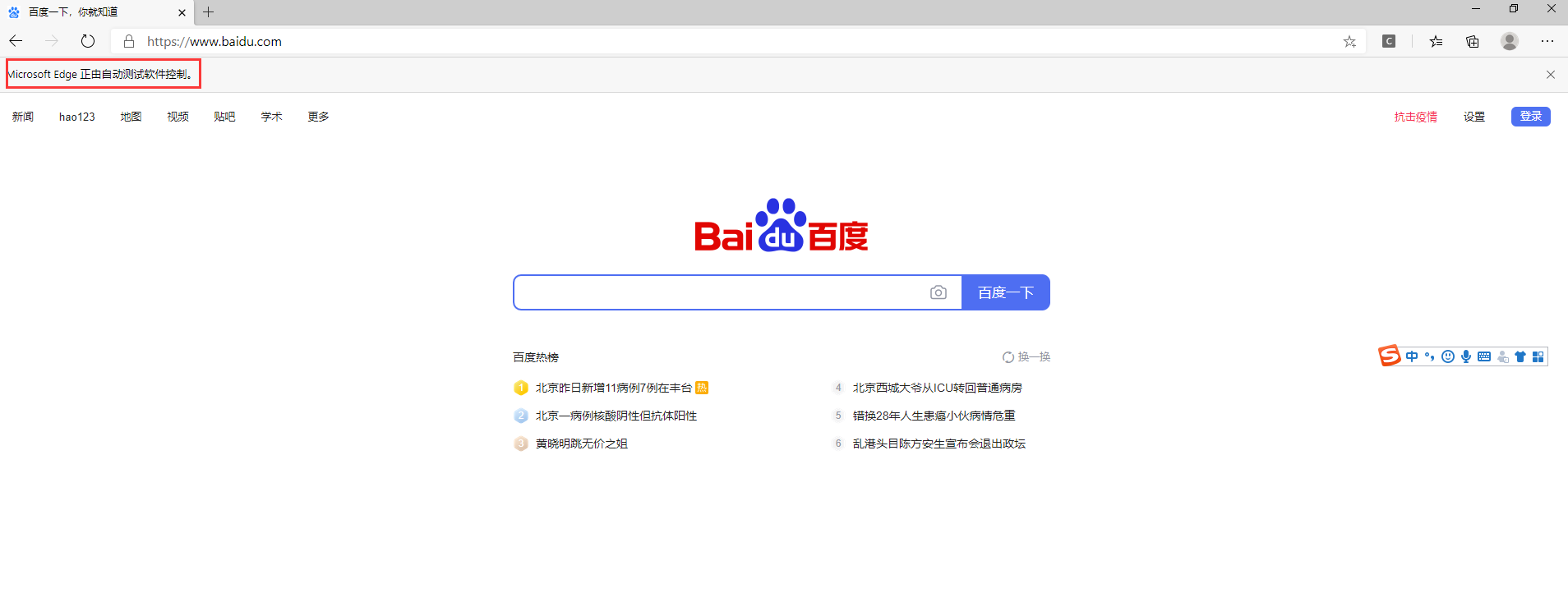Add page to favorites with star icon
The height and width of the screenshot is (616, 1568).
click(x=1349, y=41)
